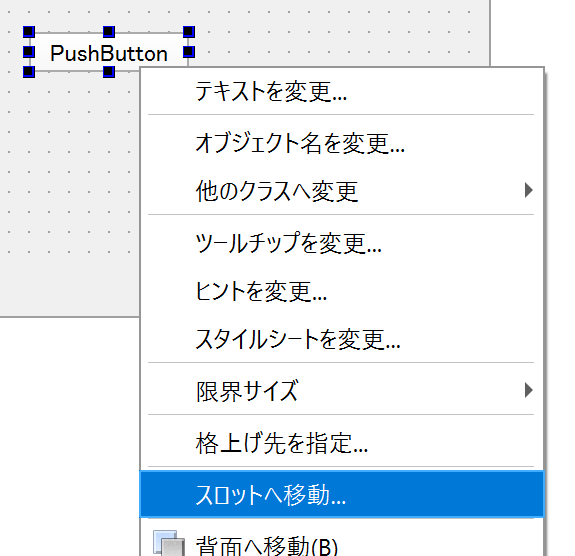This screenshot has height=556, width=575.
Task: Click top-right selection handle of PushButton
Action: 189,32
